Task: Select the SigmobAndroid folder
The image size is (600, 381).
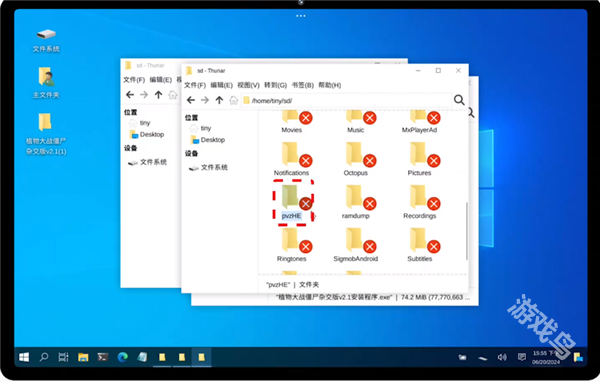Action: 356,245
